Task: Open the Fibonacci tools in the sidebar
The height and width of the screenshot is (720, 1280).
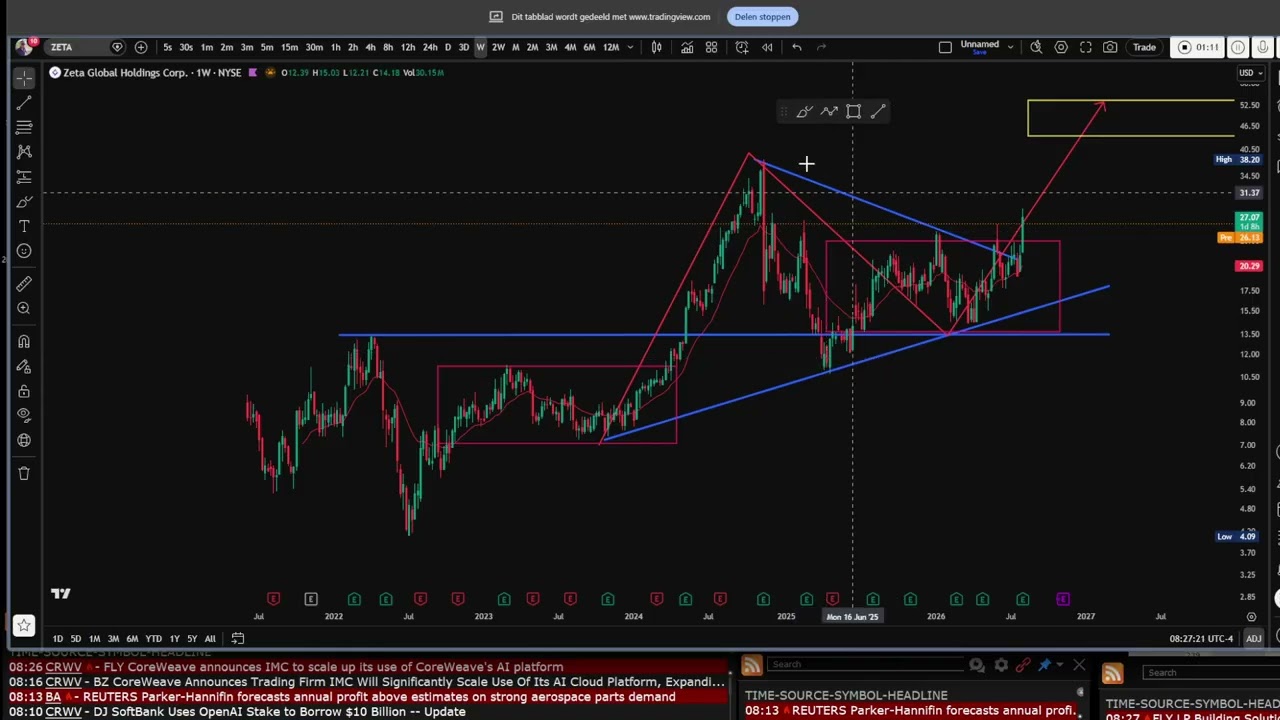Action: pyautogui.click(x=24, y=127)
